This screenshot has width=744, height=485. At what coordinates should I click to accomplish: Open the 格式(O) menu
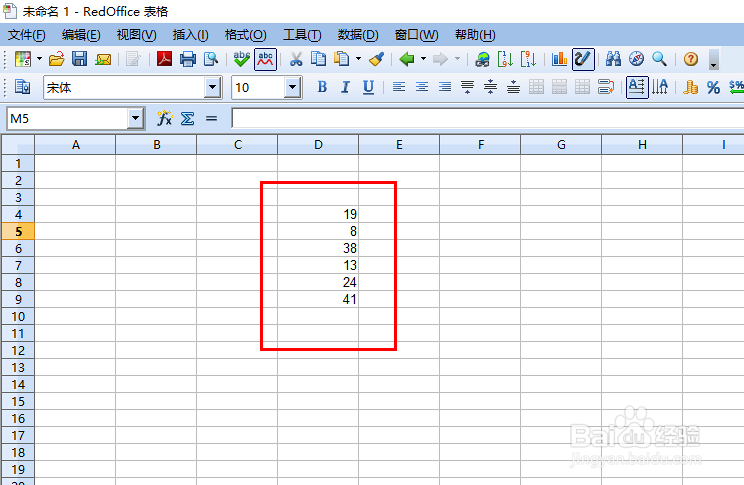click(245, 35)
